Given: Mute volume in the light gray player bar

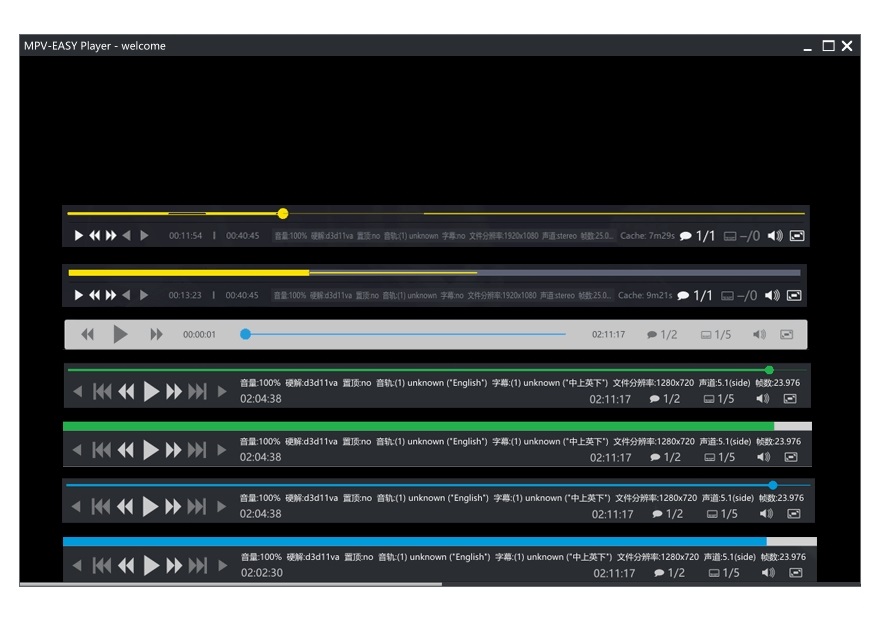Looking at the screenshot, I should [x=760, y=335].
